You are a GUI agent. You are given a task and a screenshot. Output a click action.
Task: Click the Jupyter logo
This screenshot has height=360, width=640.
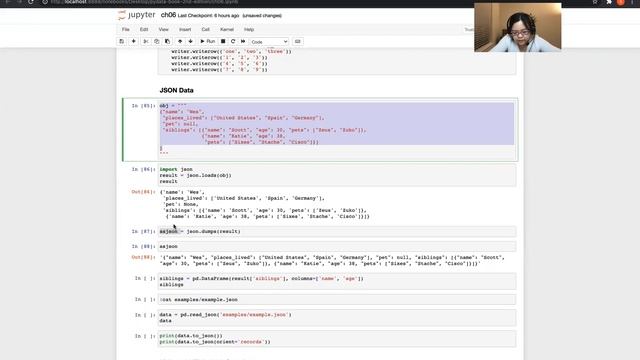[136, 15]
